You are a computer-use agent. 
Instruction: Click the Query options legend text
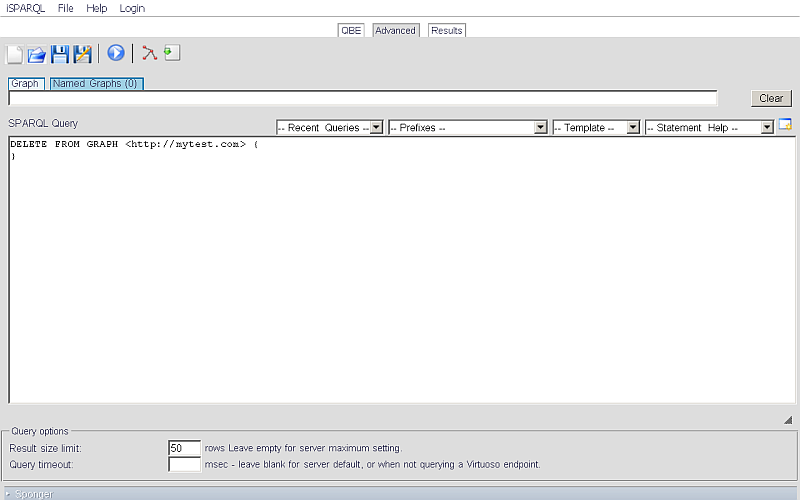click(x=40, y=431)
